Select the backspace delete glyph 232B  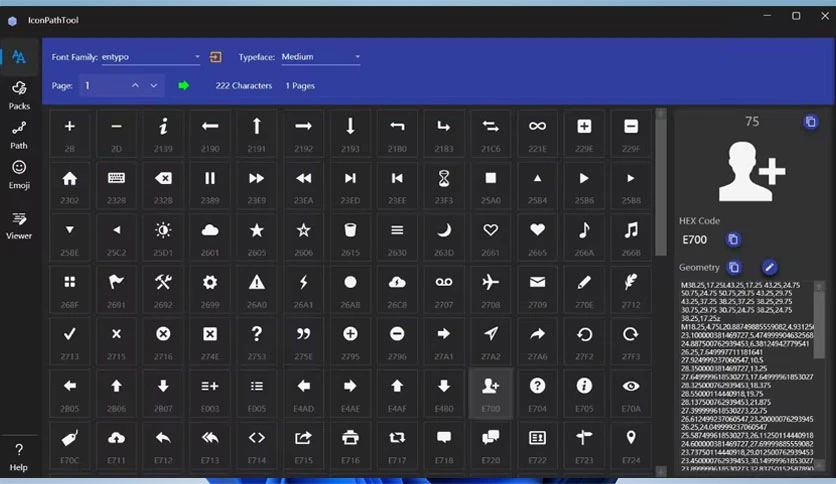pyautogui.click(x=163, y=185)
